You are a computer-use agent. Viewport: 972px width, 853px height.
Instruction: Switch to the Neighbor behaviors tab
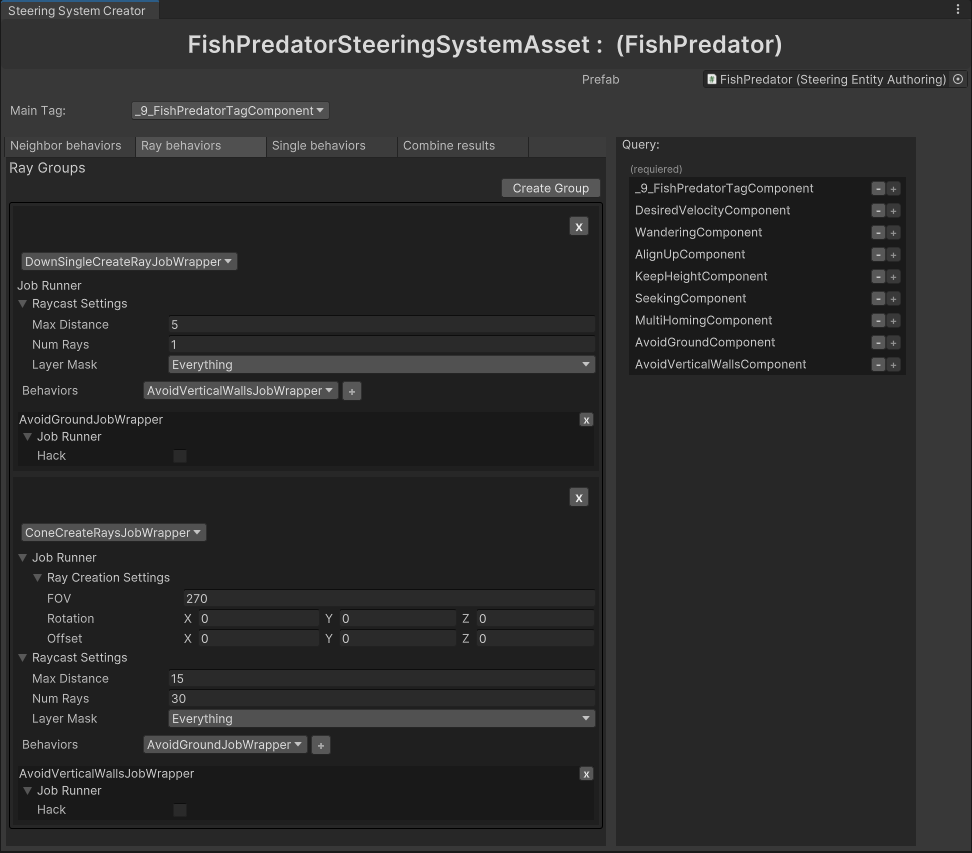(66, 146)
